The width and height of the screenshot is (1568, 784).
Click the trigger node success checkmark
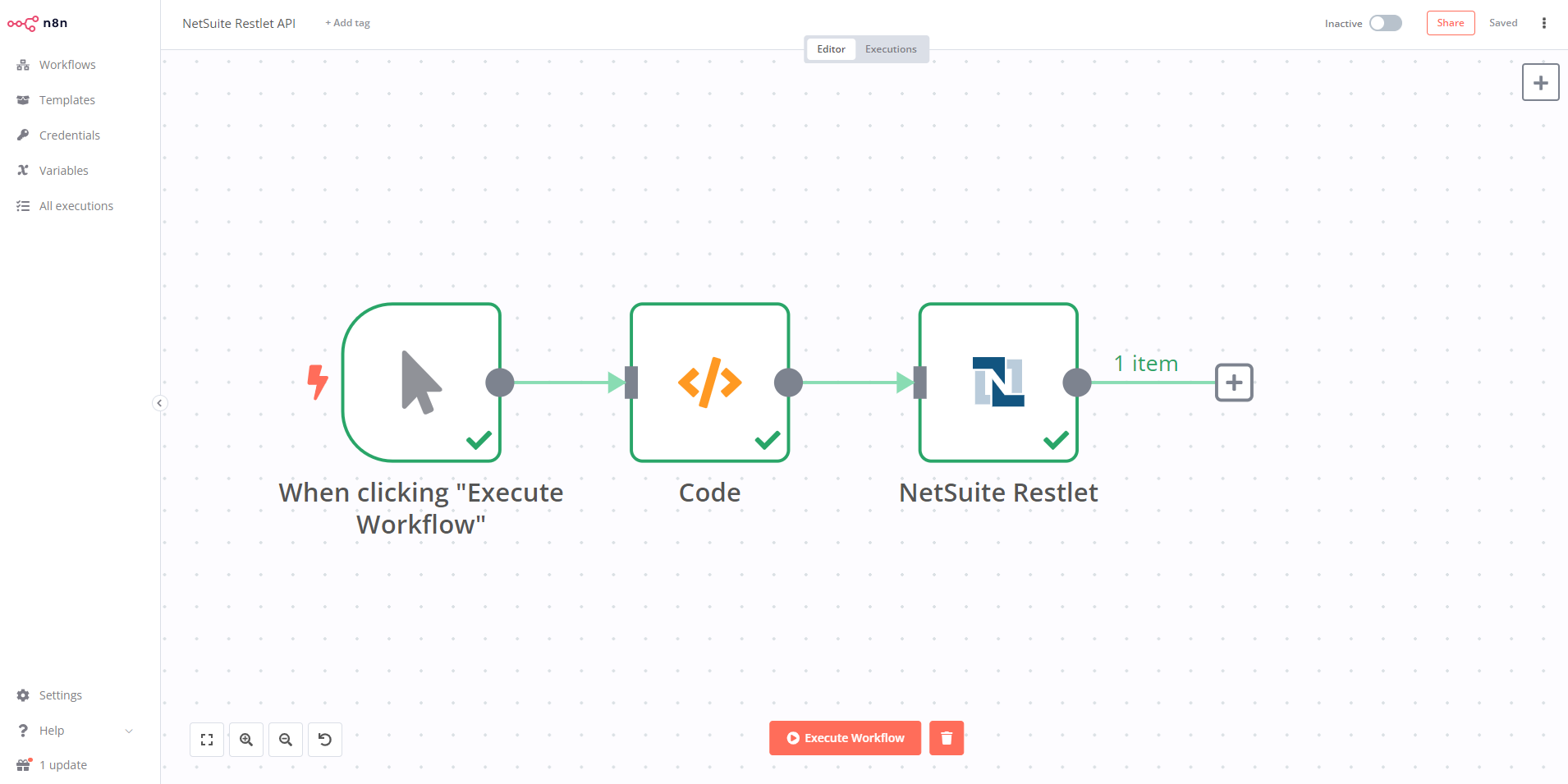(479, 440)
